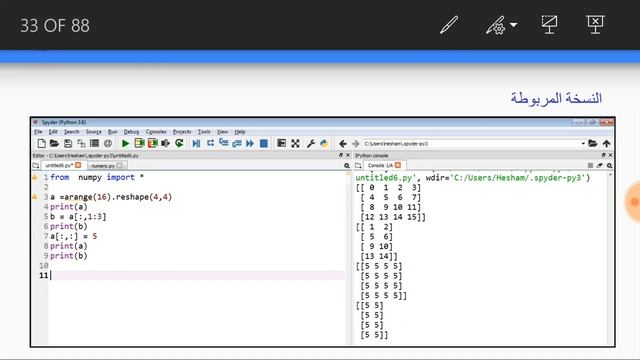This screenshot has height=360, width=640.
Task: Click the parent directory up arrow
Action: pyautogui.click(x=607, y=143)
